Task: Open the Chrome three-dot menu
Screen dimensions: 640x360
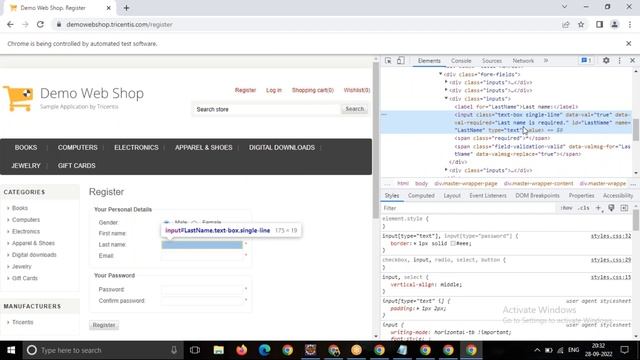Action: [629, 24]
